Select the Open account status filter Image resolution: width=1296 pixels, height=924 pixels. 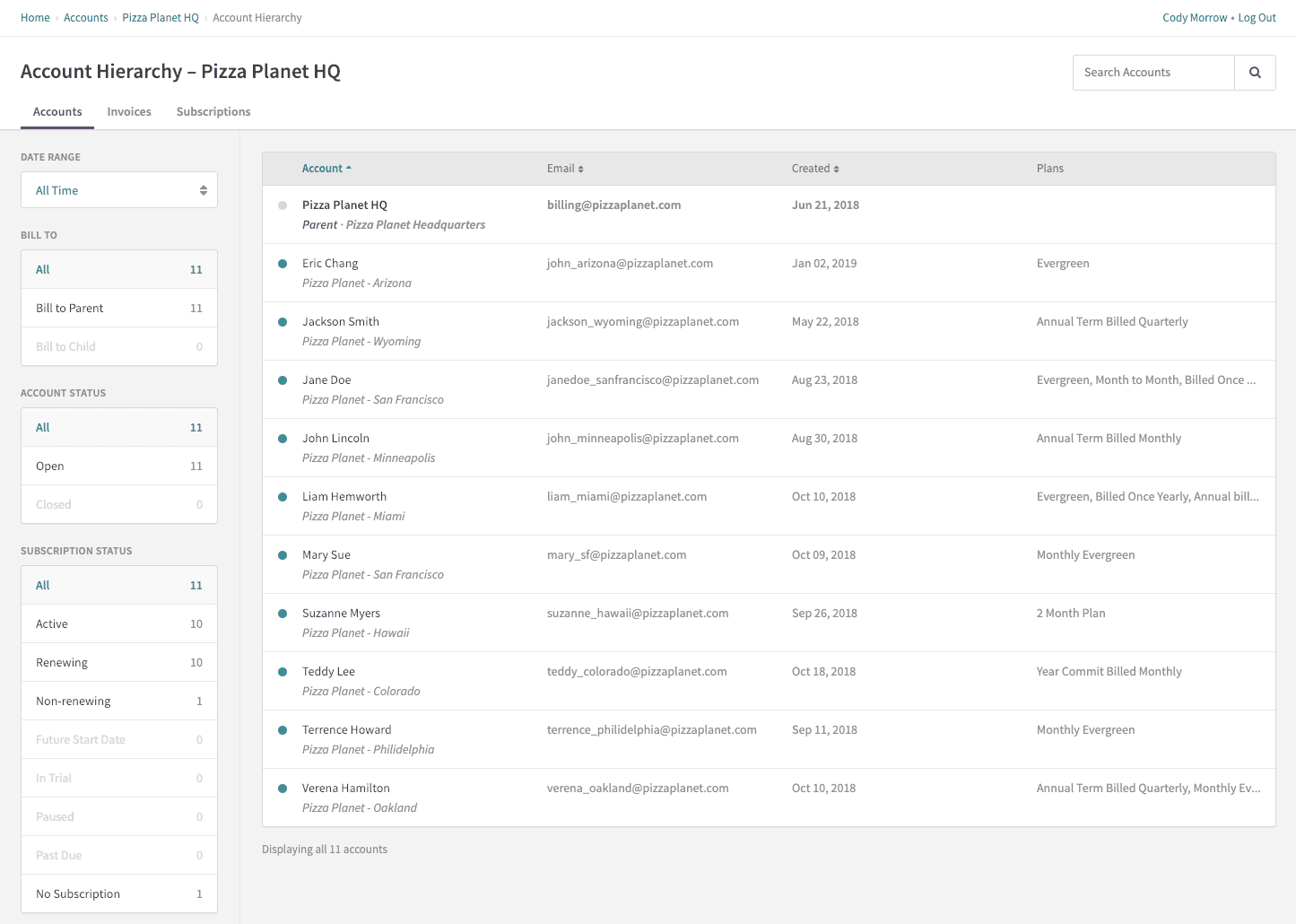[118, 466]
